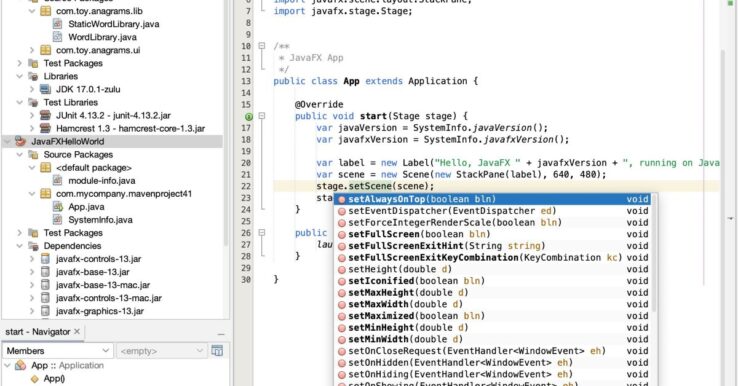This screenshot has width=738, height=386.
Task: Open the <empty> filter dropdown
Action: (161, 351)
